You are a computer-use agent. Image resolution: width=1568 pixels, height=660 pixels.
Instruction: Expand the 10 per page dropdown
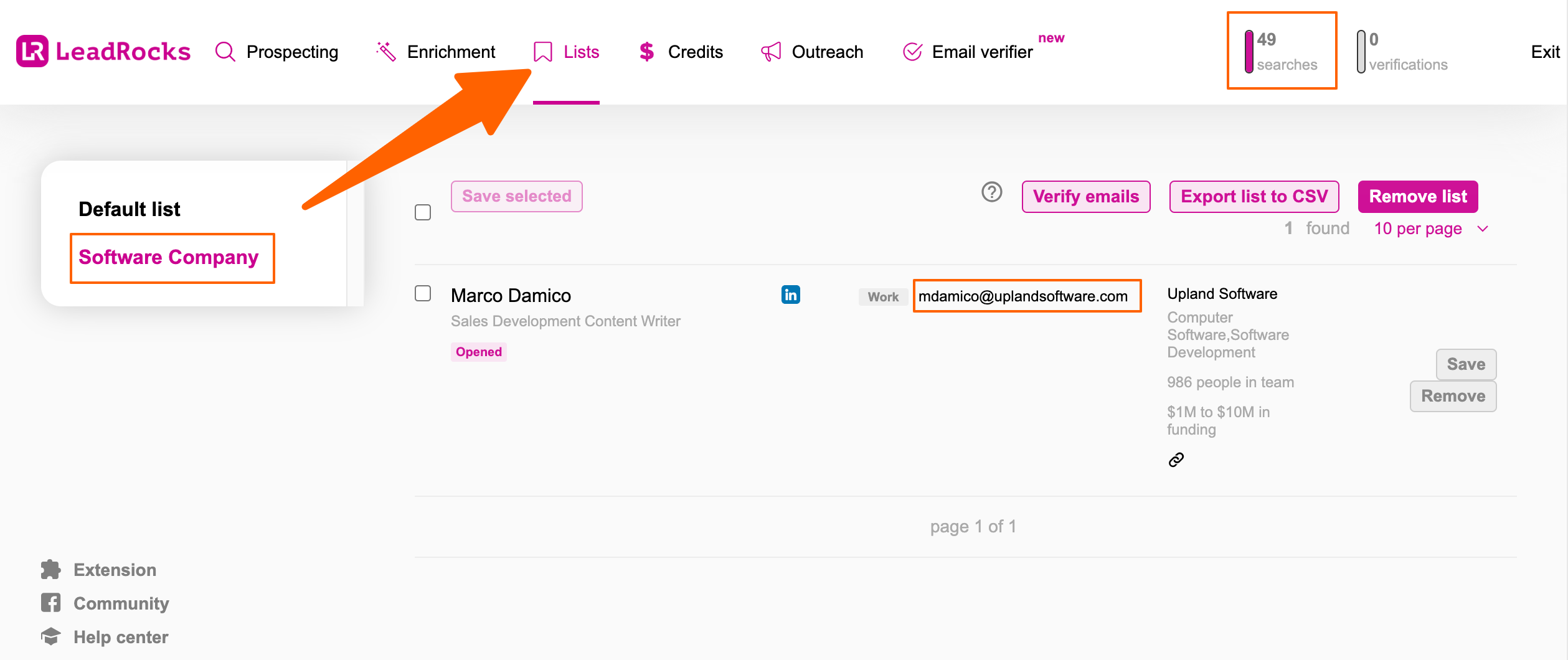[x=1431, y=229]
